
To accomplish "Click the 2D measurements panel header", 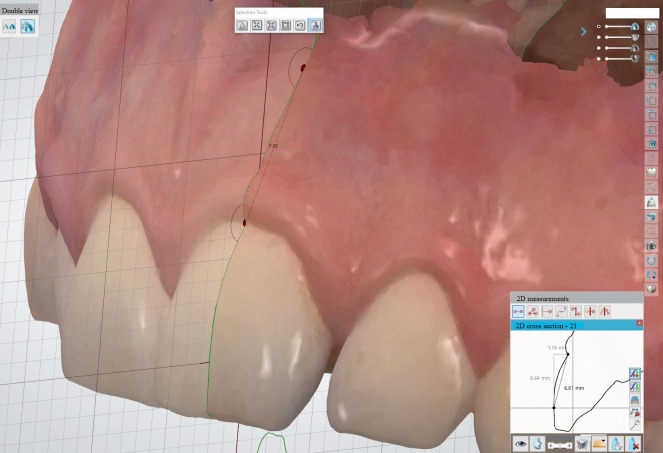I will [577, 299].
